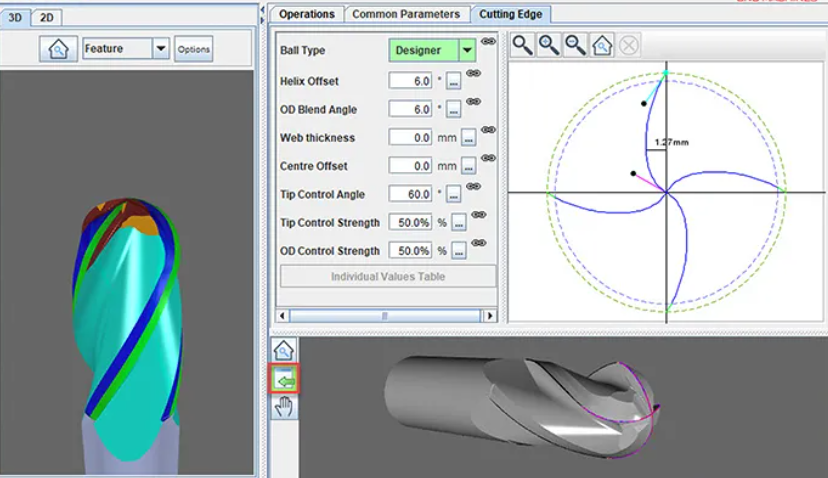The image size is (828, 478).
Task: Click the home view icon in 3D panel
Action: 58,49
